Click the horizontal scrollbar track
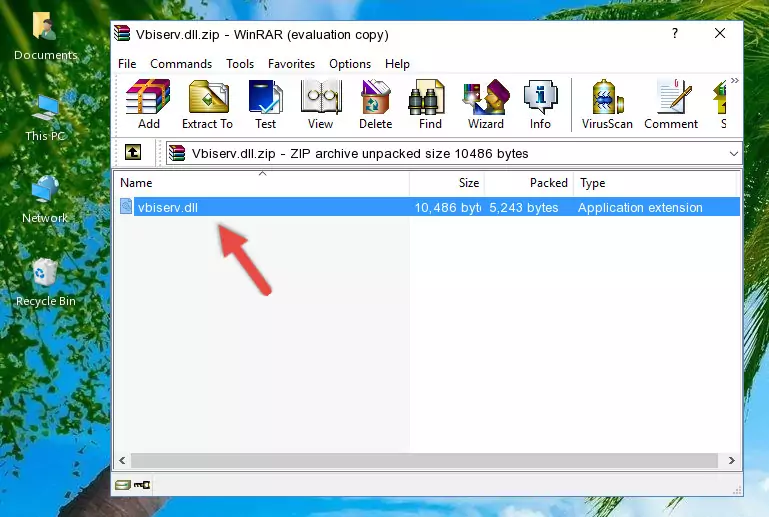Image resolution: width=769 pixels, height=517 pixels. pos(424,461)
